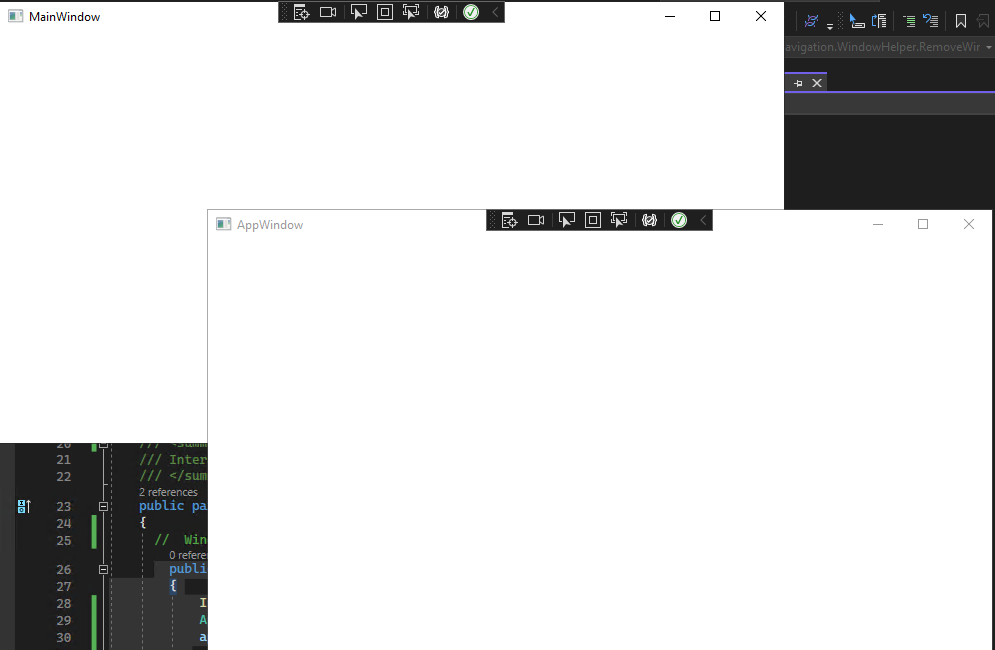Screen dimensions: 995x650
Task: Toggle bookmark icon in Visual Studio toolbar
Action: pyautogui.click(x=961, y=21)
